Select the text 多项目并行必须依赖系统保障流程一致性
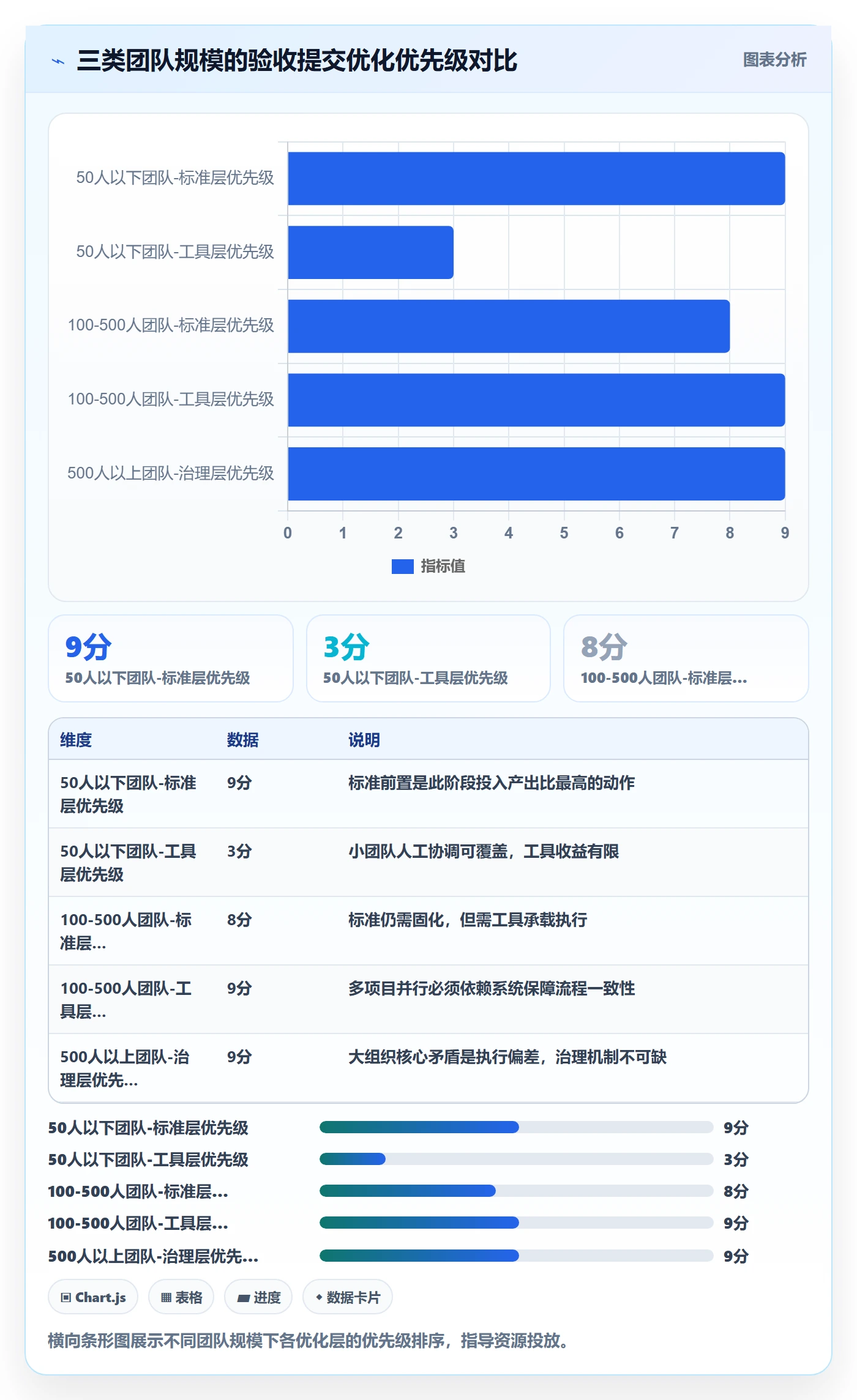 click(492, 988)
